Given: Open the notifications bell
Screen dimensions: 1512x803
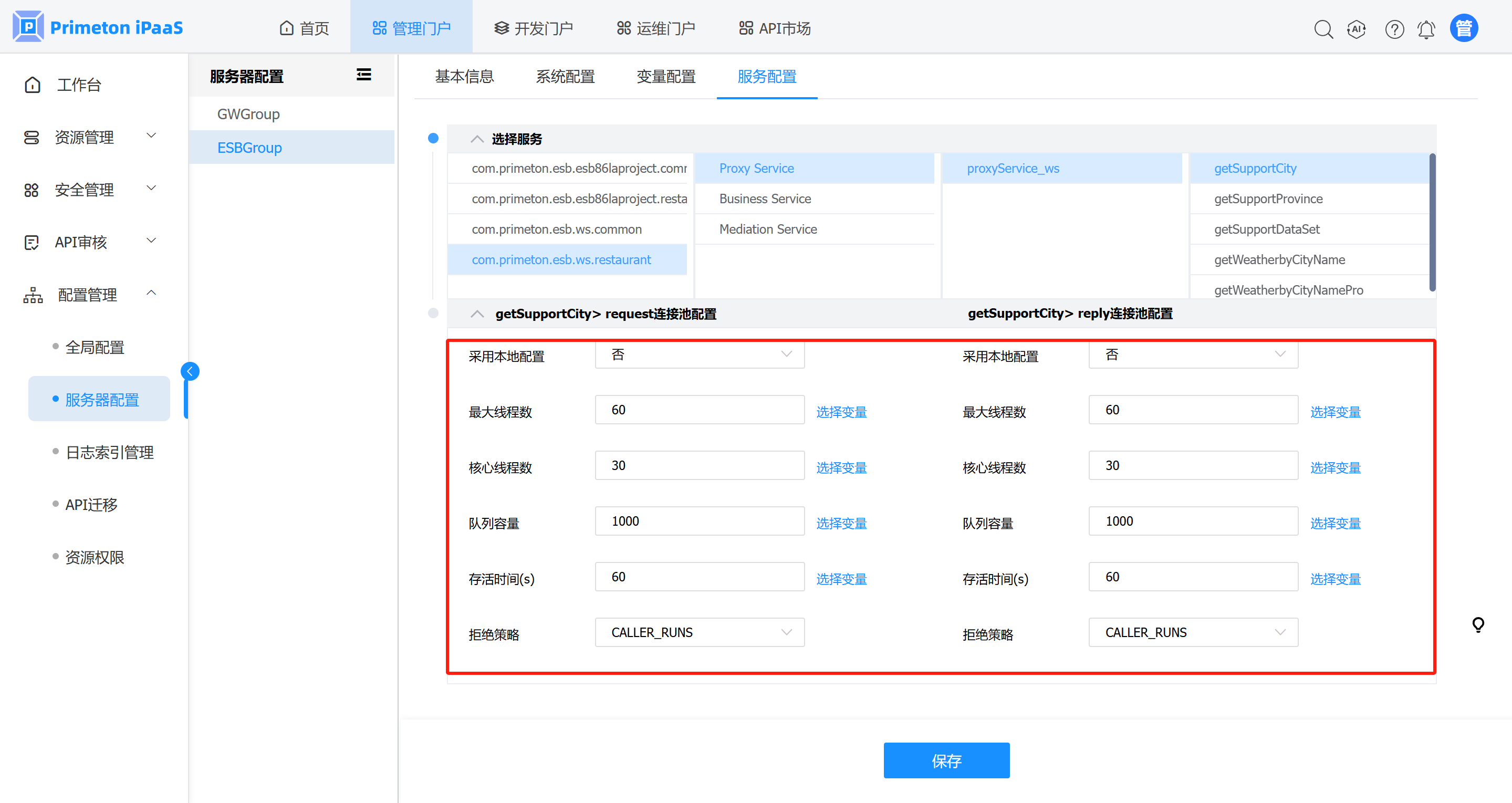Looking at the screenshot, I should click(1426, 29).
